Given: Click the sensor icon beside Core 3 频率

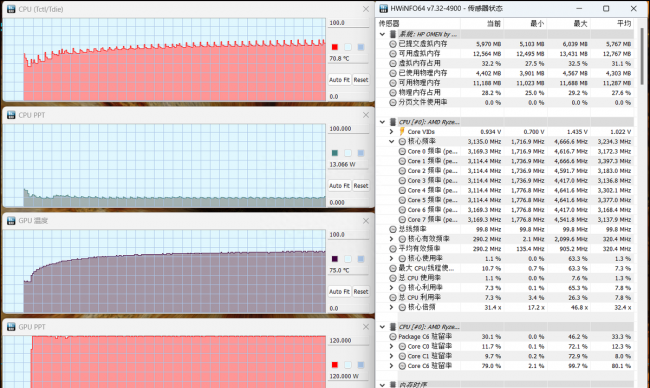Looking at the screenshot, I should (x=402, y=180).
